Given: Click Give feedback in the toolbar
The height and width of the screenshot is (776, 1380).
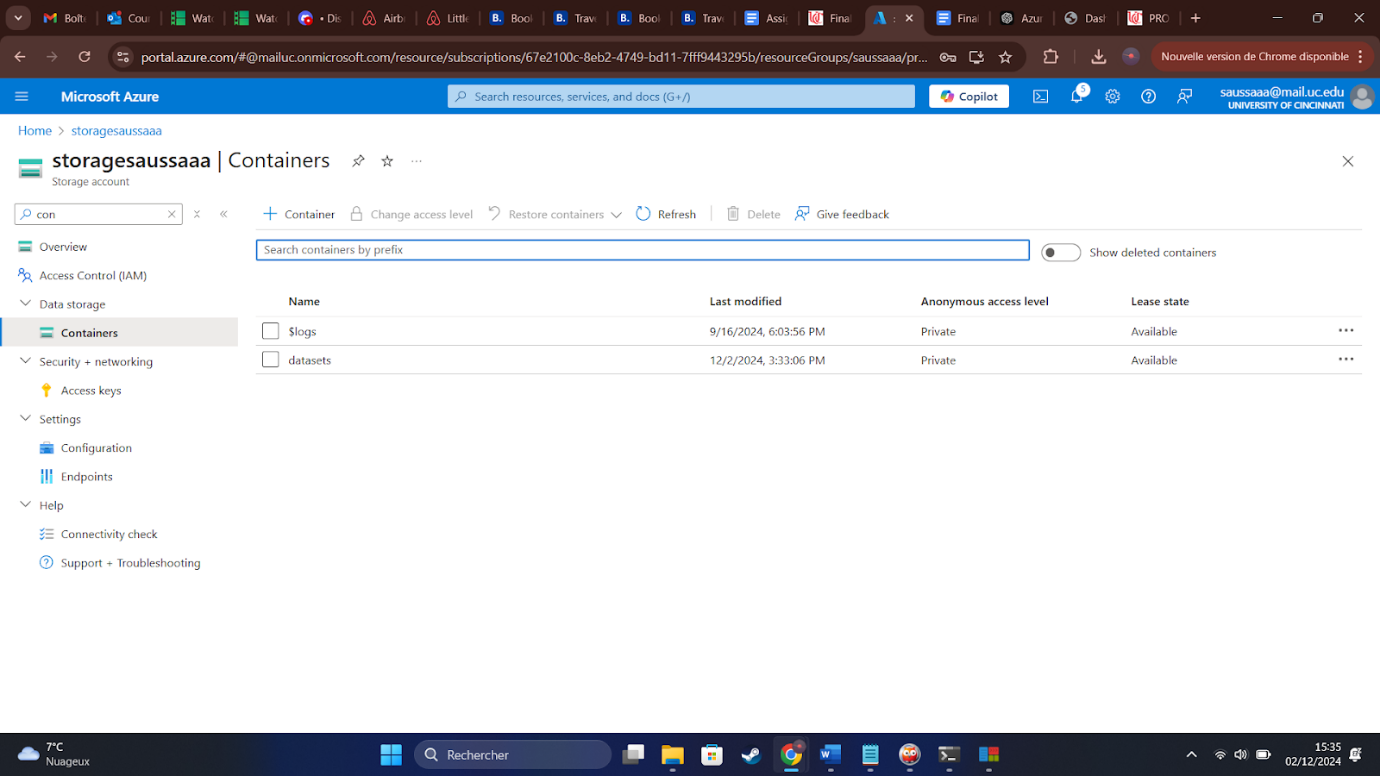Looking at the screenshot, I should tap(841, 214).
